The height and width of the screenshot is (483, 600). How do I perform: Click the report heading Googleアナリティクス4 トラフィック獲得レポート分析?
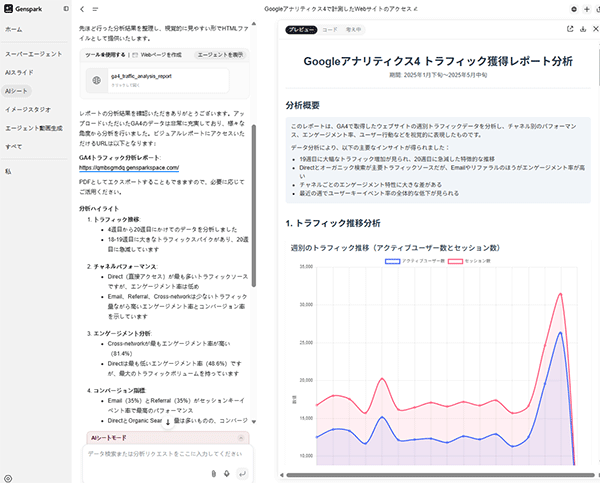point(438,61)
